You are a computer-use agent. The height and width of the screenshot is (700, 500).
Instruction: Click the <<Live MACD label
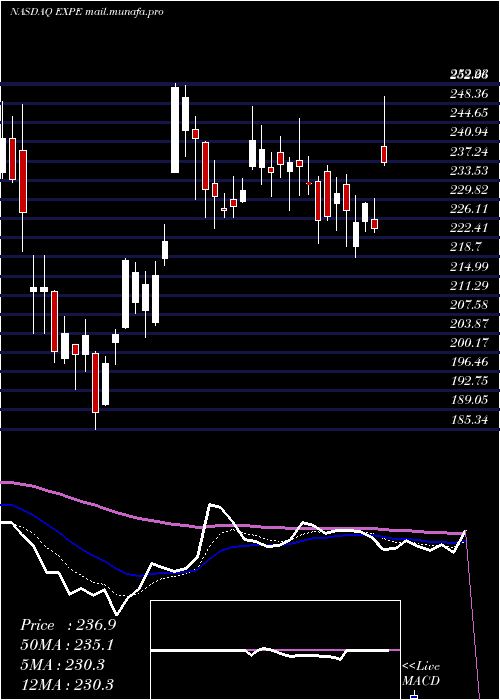click(x=421, y=673)
